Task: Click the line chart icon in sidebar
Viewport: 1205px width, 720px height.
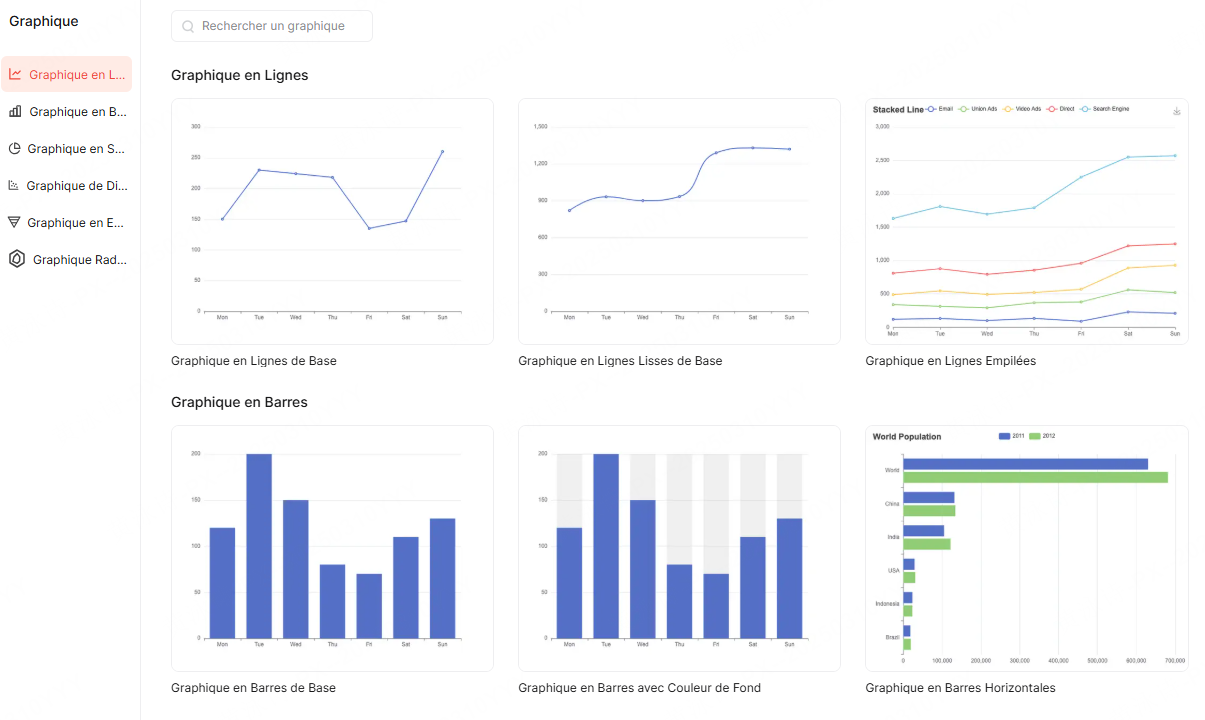Action: [x=16, y=74]
